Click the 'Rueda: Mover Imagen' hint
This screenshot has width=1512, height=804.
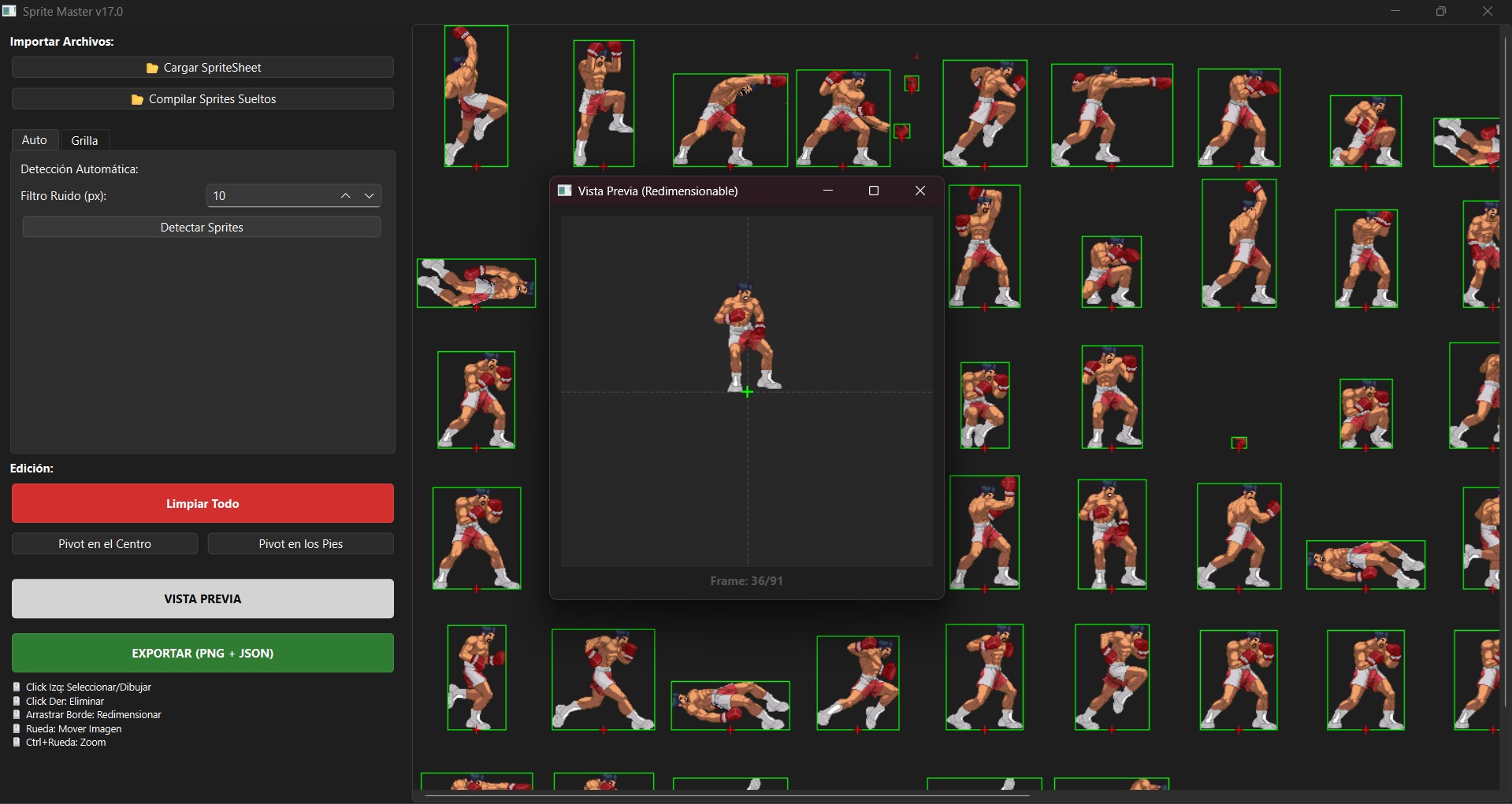[73, 729]
